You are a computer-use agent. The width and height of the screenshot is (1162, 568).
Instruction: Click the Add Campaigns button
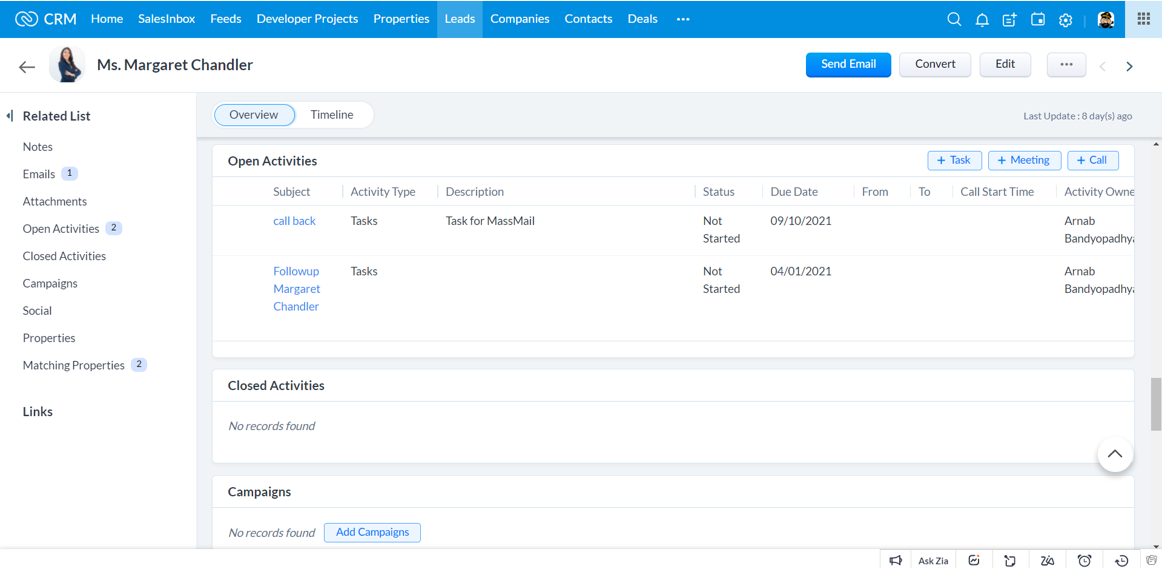(x=372, y=532)
